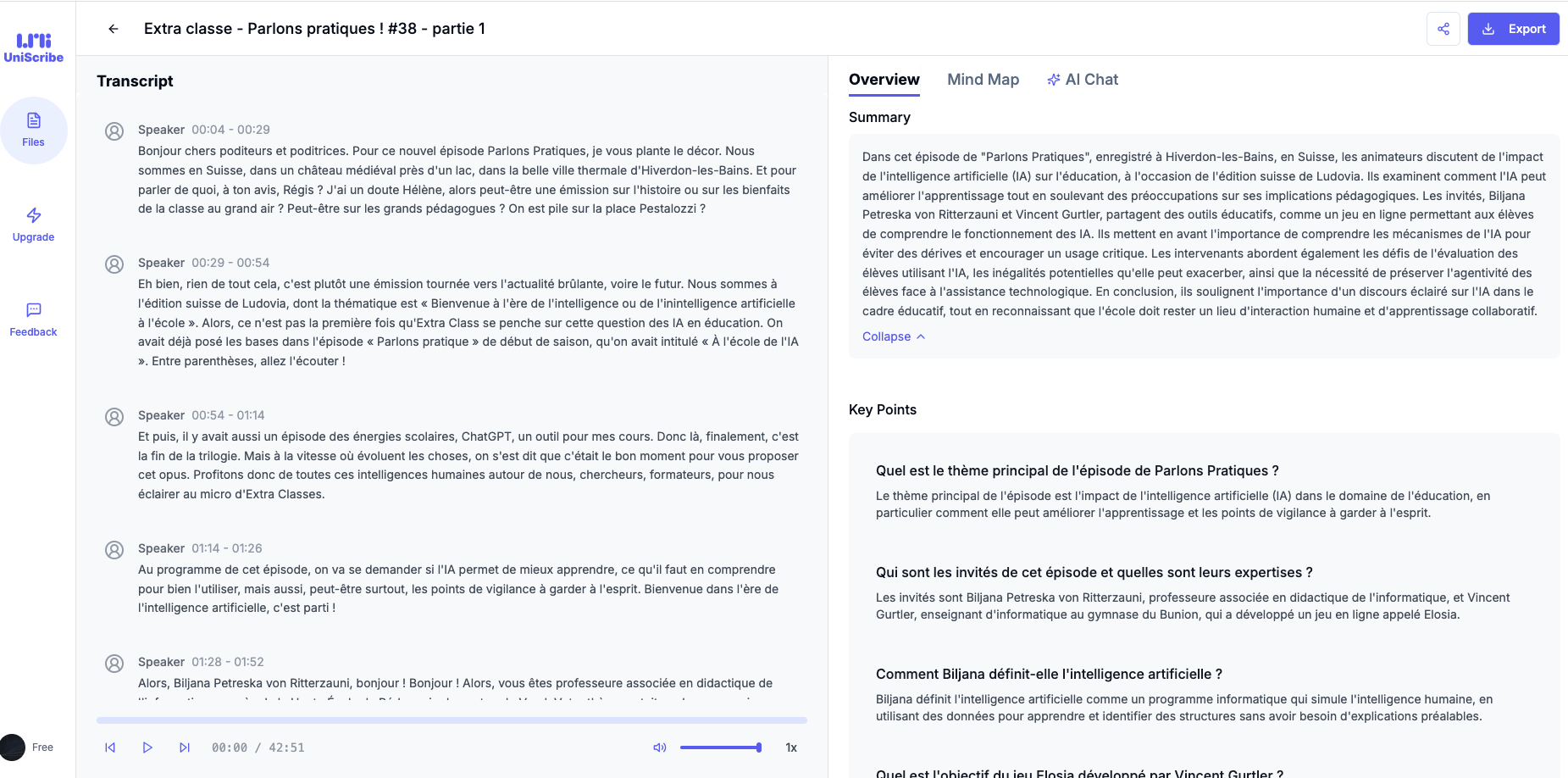Open Upgrade in the sidebar

pyautogui.click(x=34, y=225)
